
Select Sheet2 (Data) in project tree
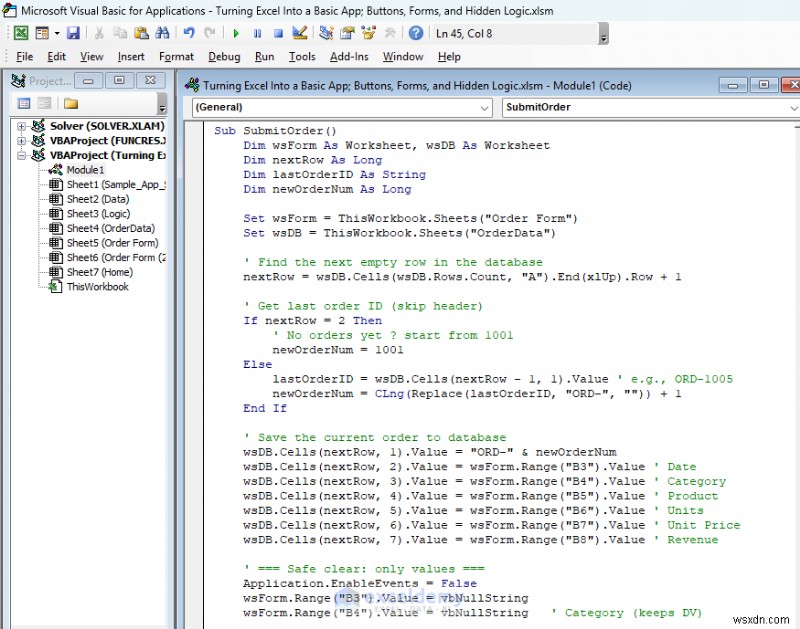coord(98,199)
